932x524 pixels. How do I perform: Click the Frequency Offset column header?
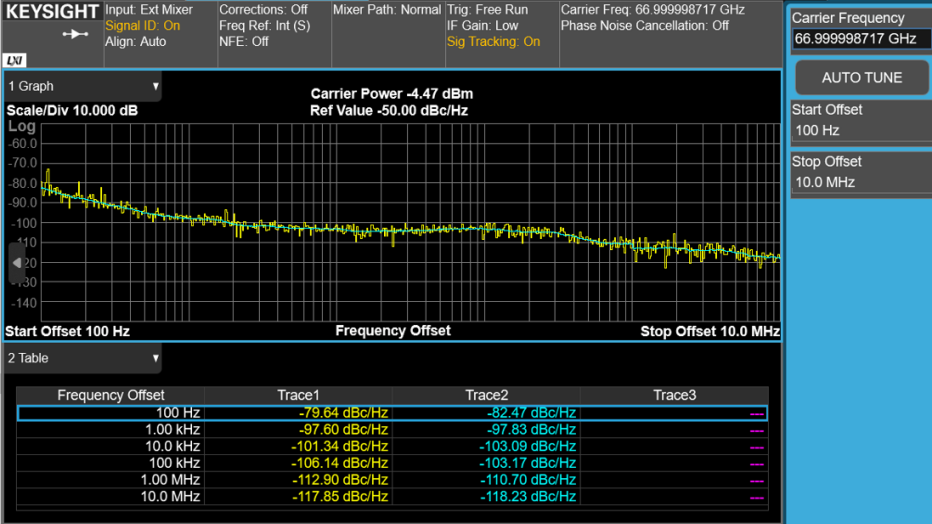pyautogui.click(x=111, y=396)
